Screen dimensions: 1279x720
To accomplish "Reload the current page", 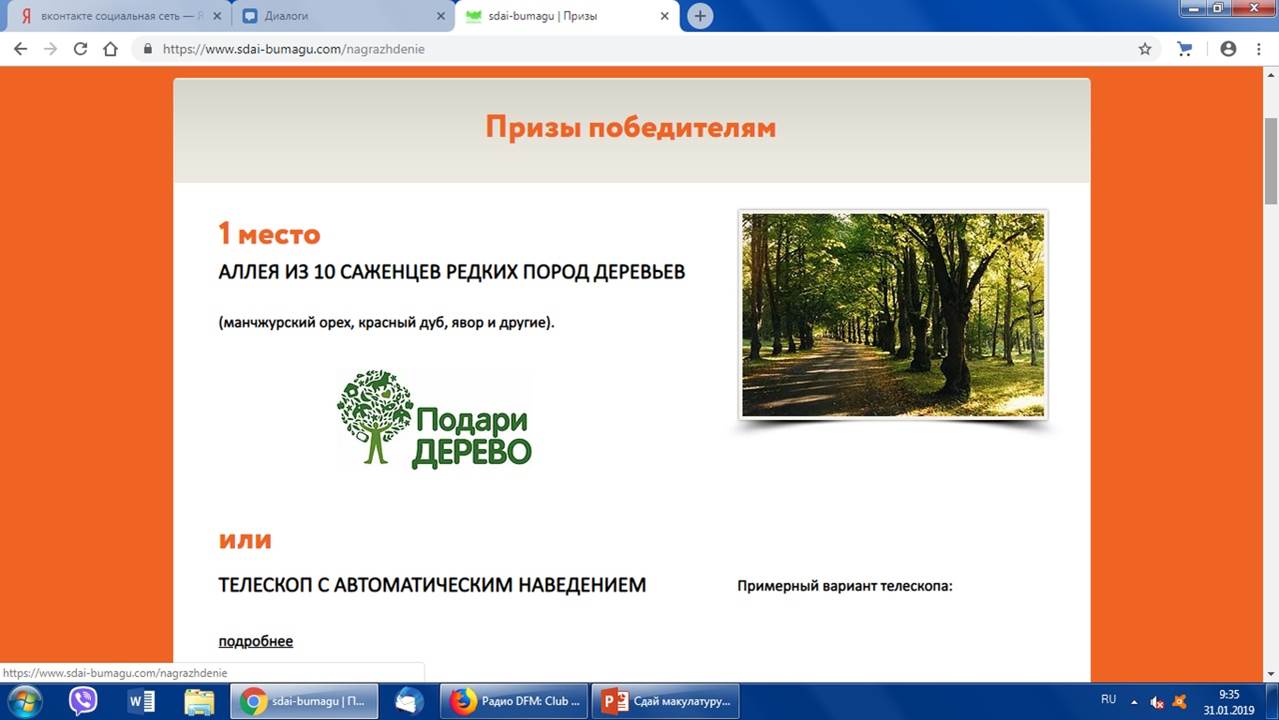I will click(x=80, y=48).
